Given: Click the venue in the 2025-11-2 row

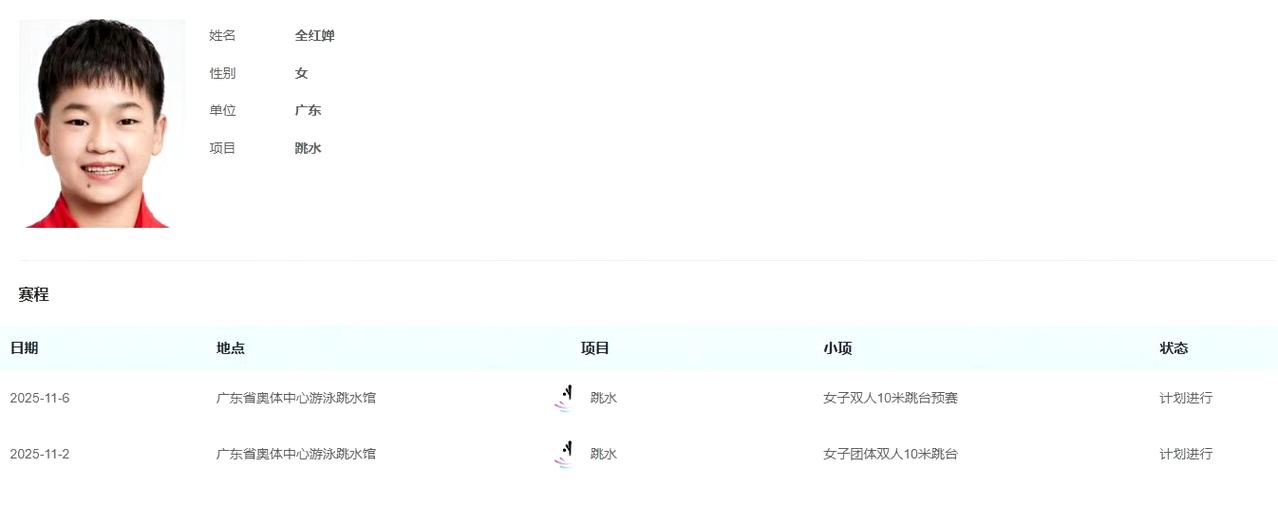Looking at the screenshot, I should (x=296, y=454).
